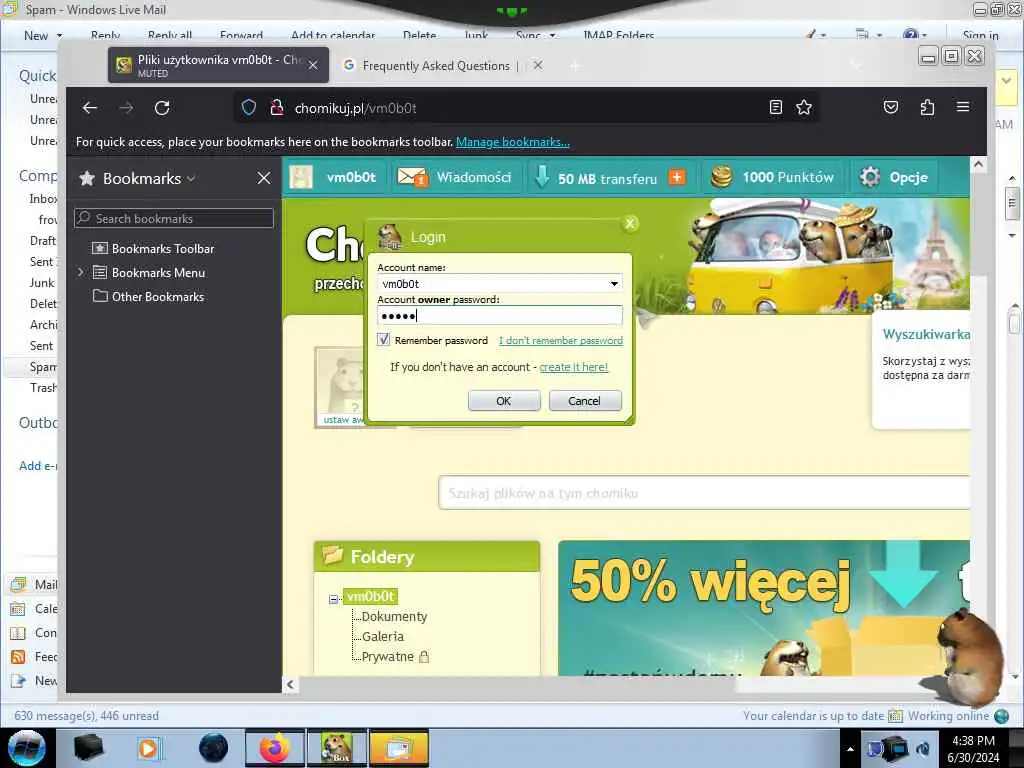Open the New dropdown arrow in Live Mail
Screen dimensions: 1024x768
pyautogui.click(x=59, y=35)
